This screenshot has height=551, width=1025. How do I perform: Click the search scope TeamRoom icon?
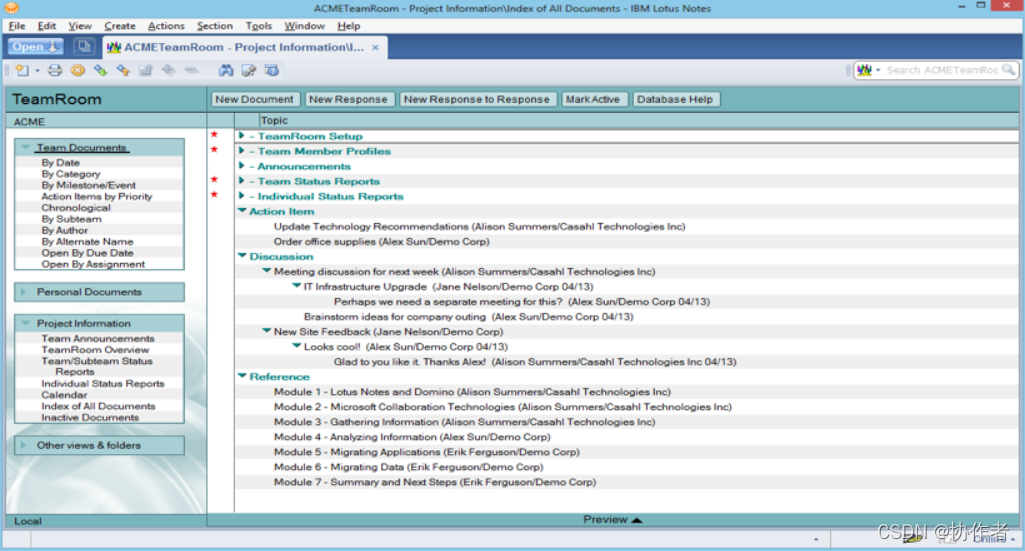pyautogui.click(x=865, y=70)
